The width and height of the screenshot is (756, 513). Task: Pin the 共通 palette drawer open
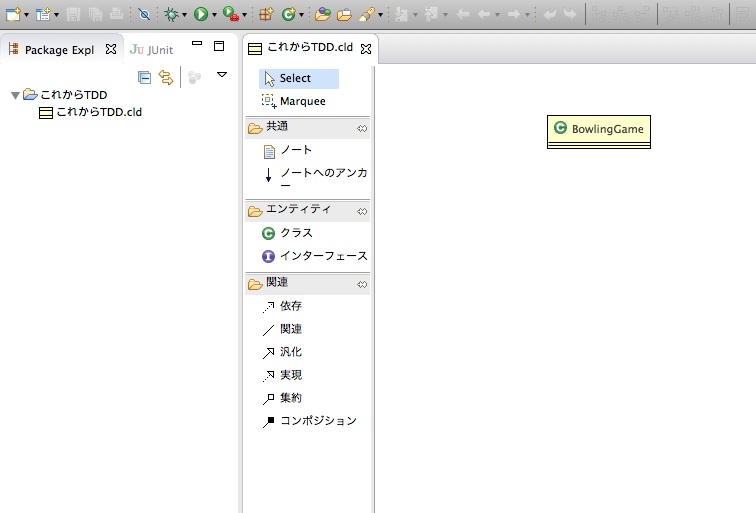[362, 129]
